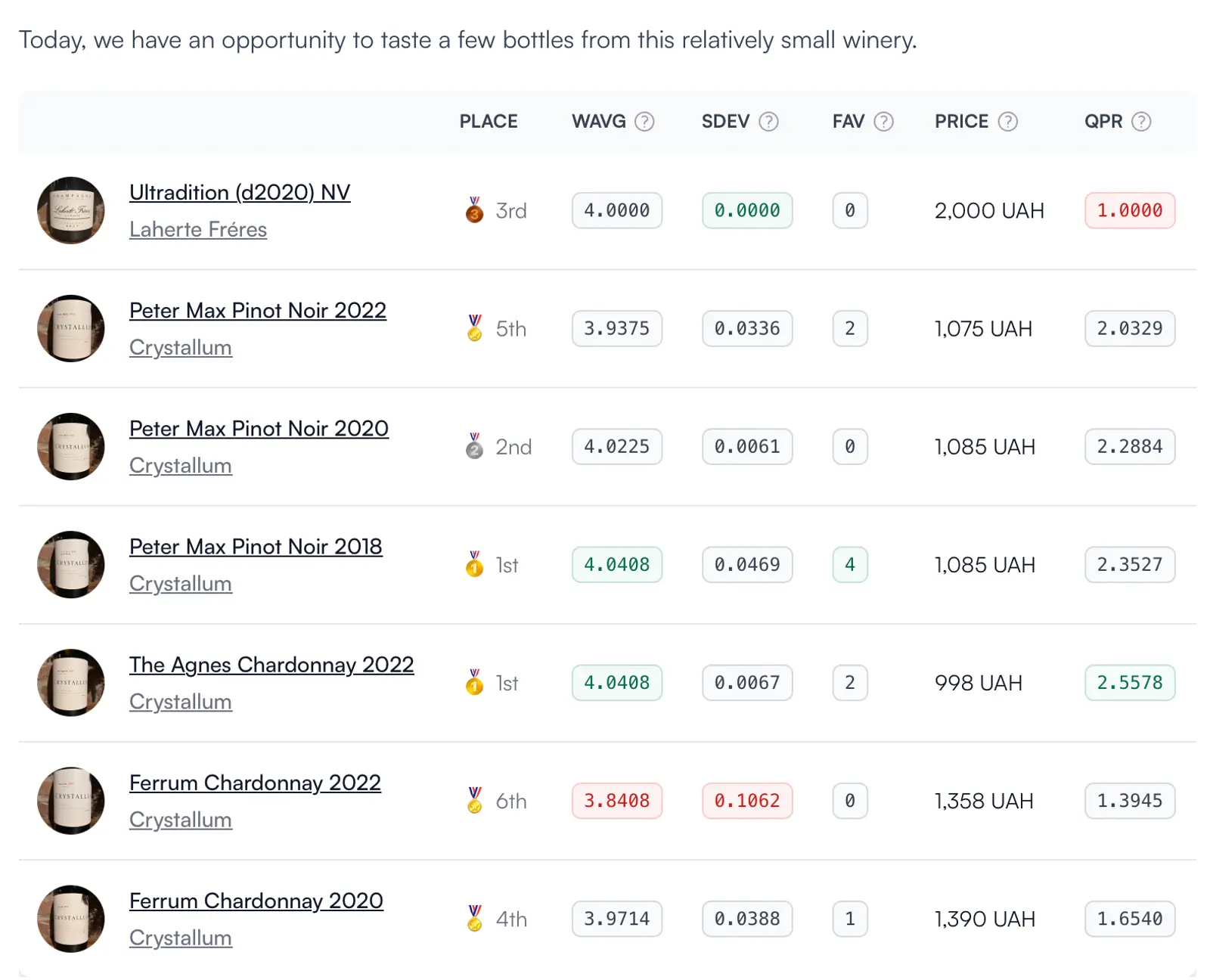Open the Laherte Fréres producer link
The height and width of the screenshot is (980, 1210).
(x=198, y=229)
